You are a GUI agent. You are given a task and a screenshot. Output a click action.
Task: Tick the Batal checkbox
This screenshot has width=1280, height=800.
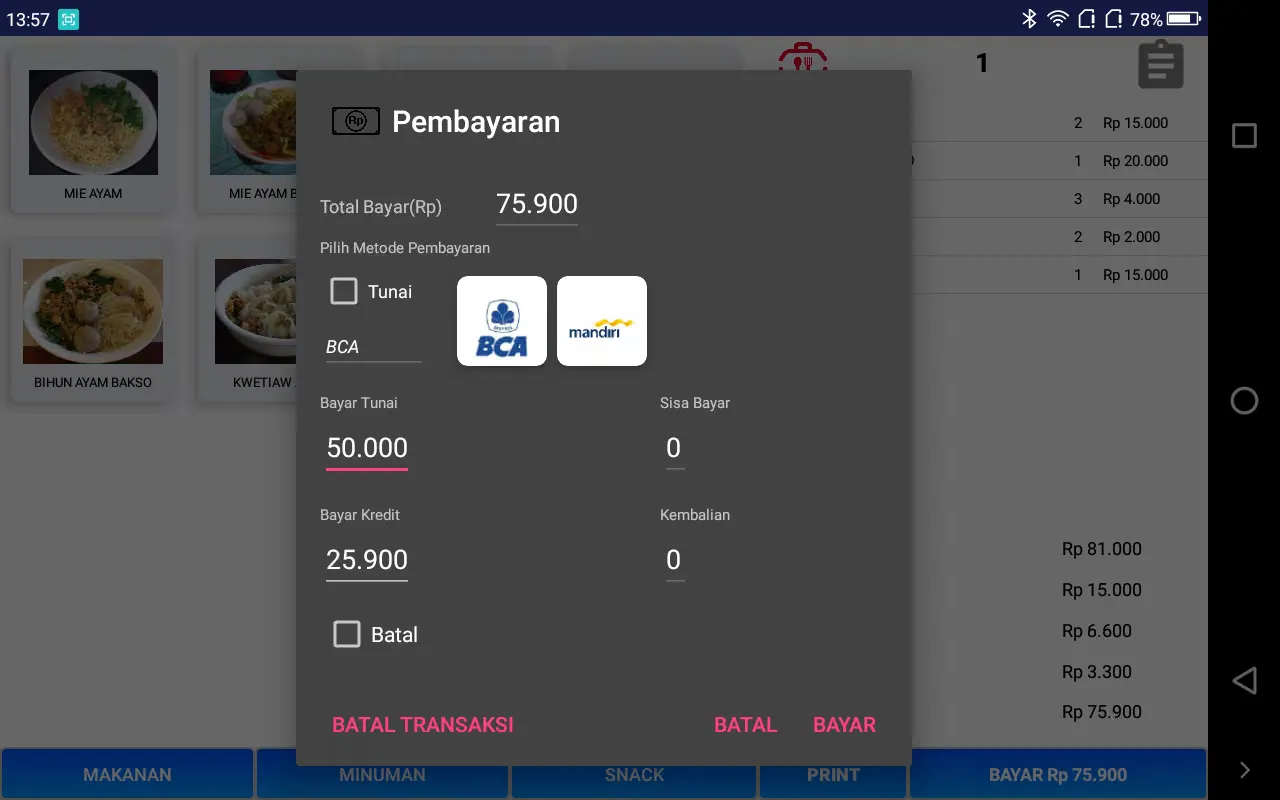pos(347,634)
